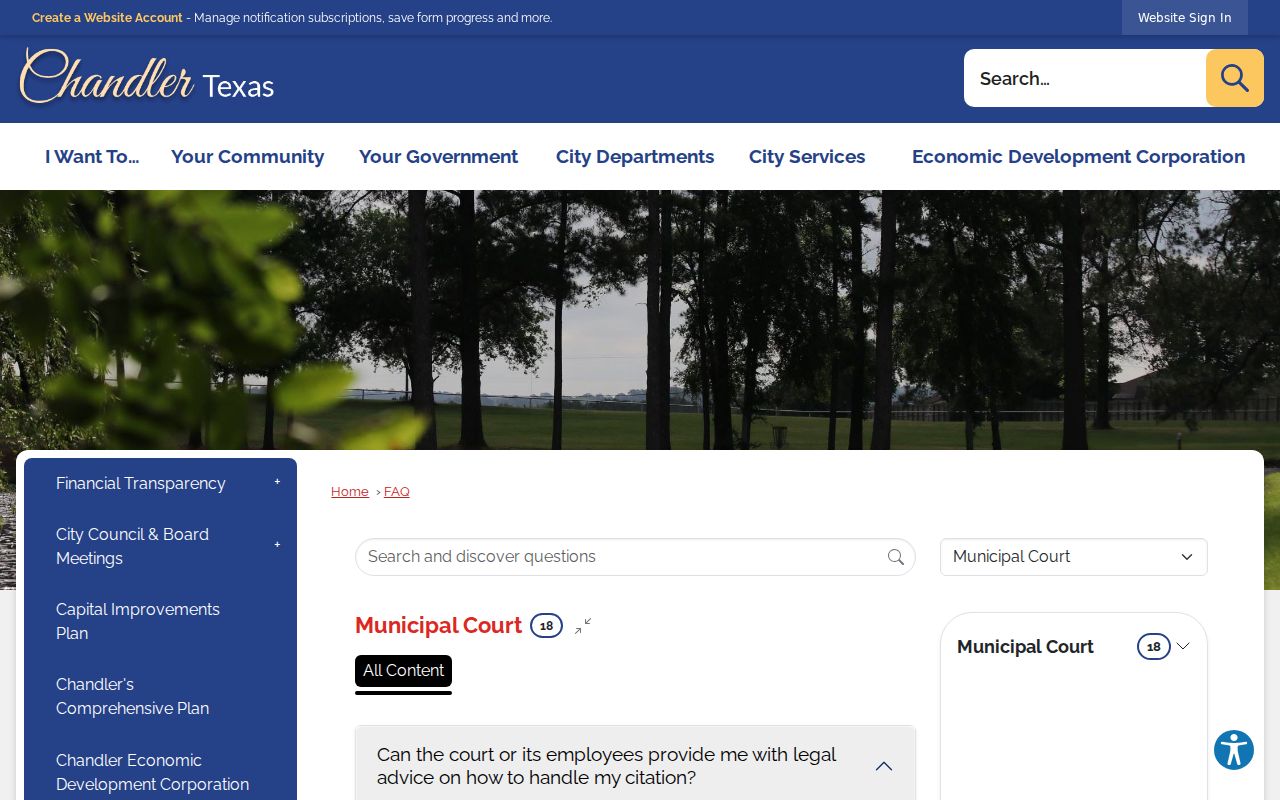Click the Chandler Texas logo
This screenshot has height=800, width=1280.
tap(147, 77)
